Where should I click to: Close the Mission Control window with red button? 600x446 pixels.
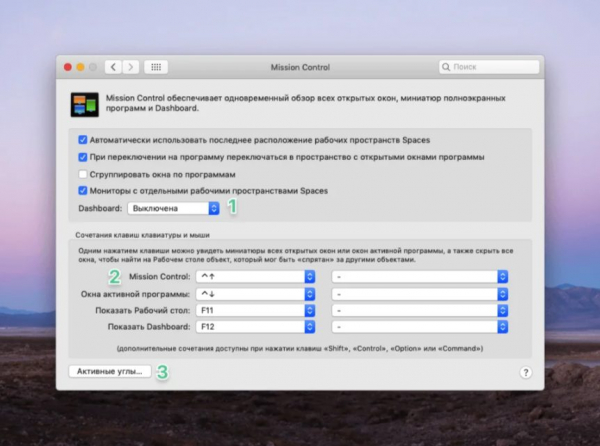(x=68, y=67)
